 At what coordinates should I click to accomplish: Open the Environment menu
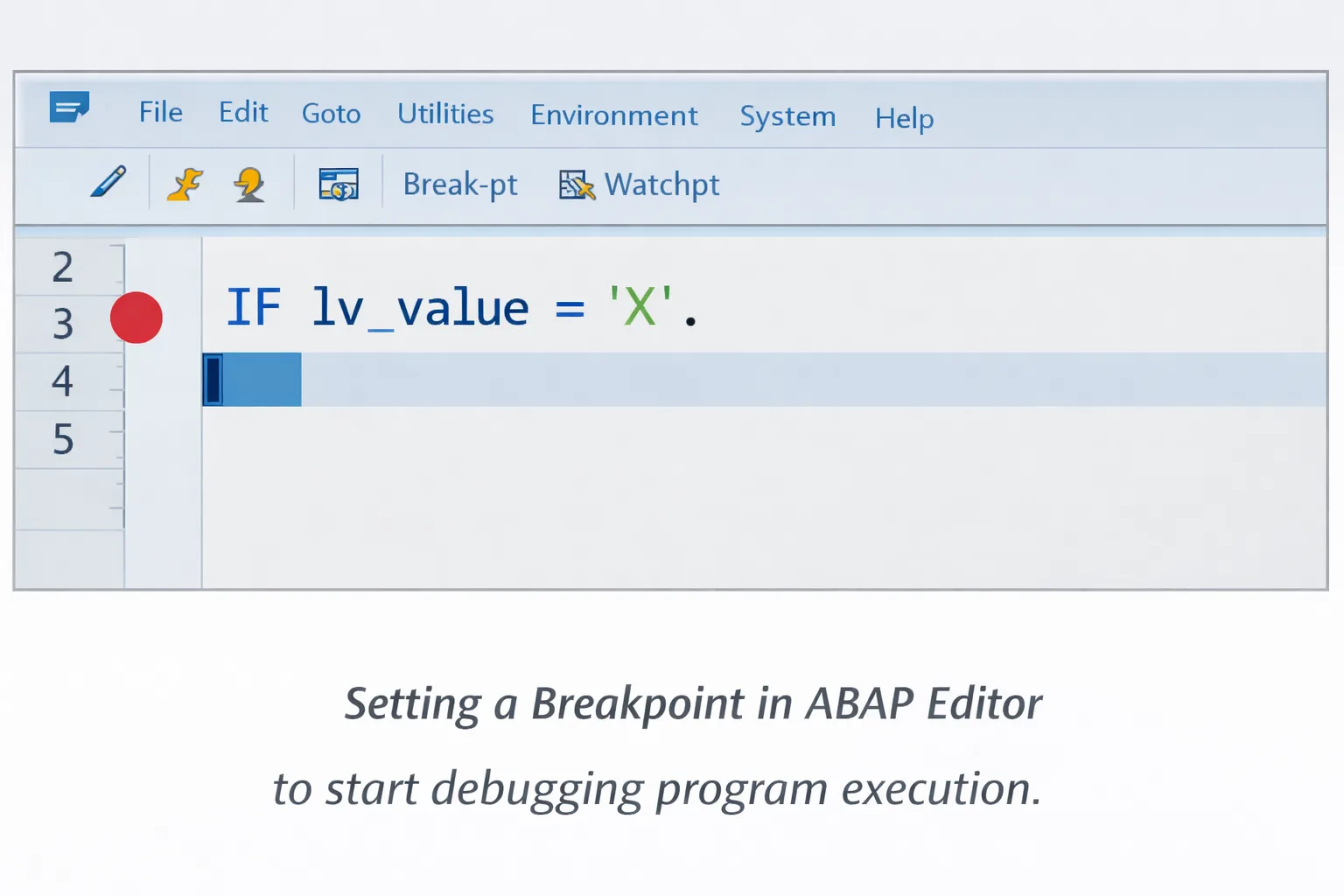click(613, 115)
